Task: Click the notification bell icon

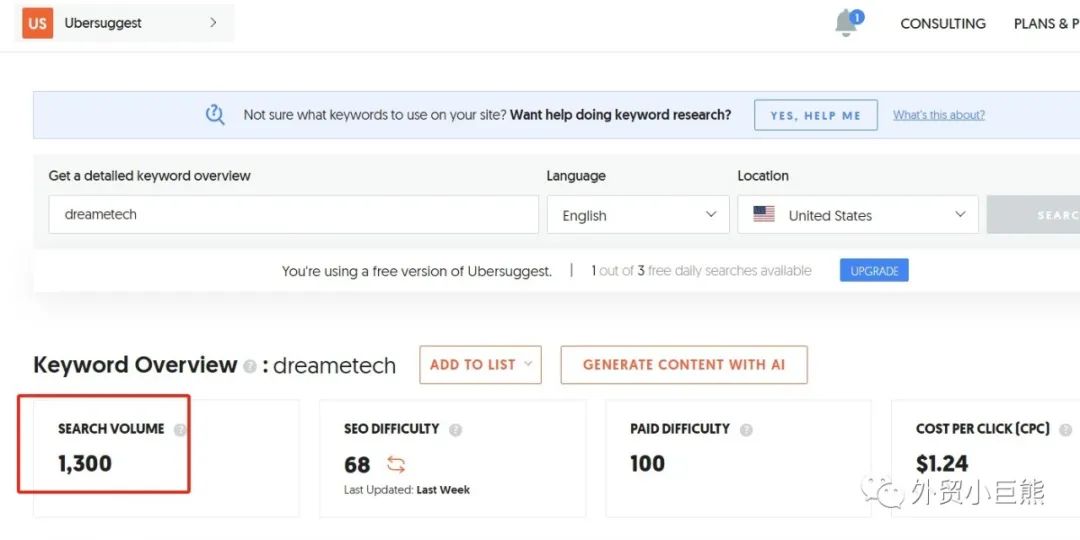Action: tap(847, 24)
